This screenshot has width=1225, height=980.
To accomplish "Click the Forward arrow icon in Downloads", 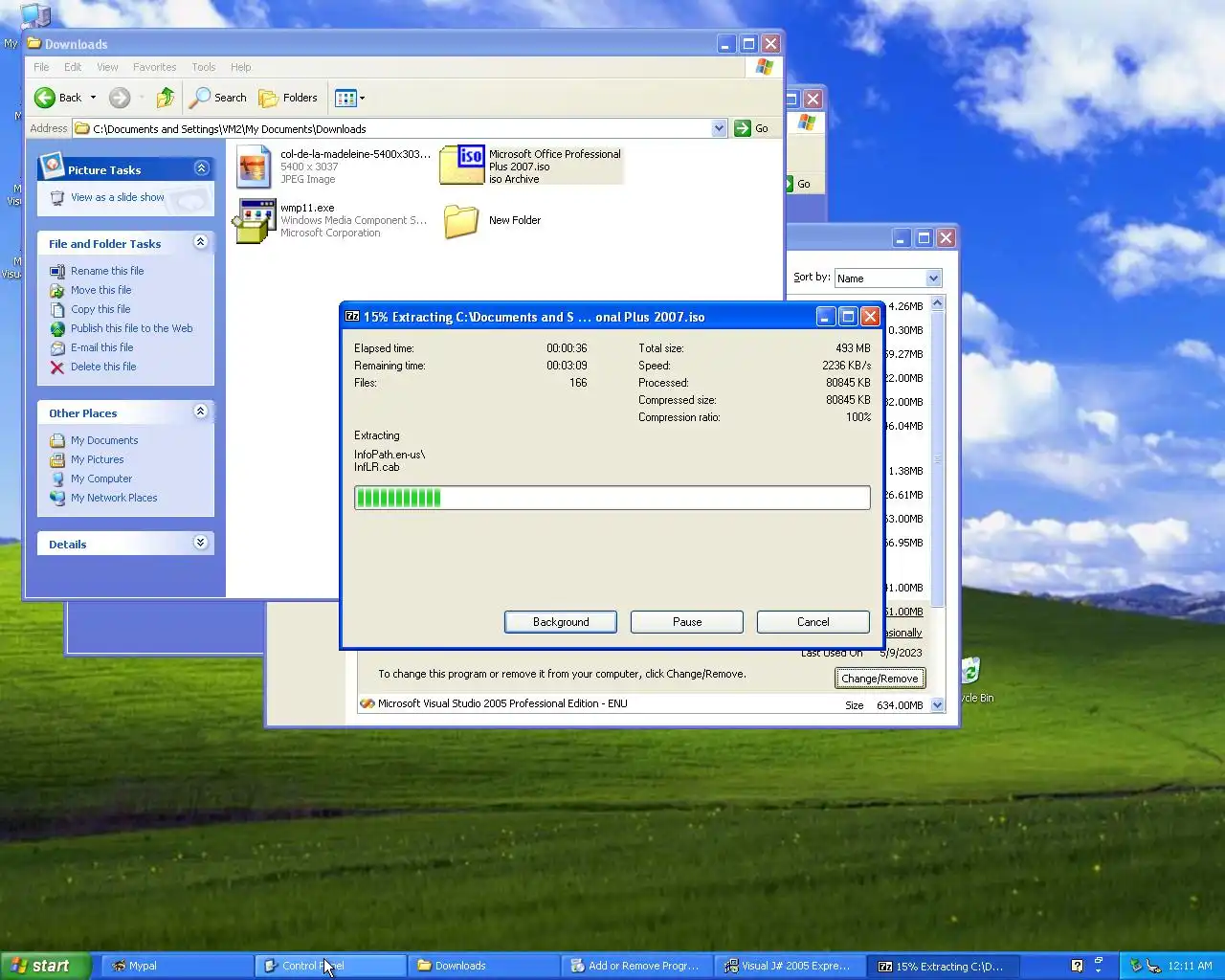I will click(120, 98).
